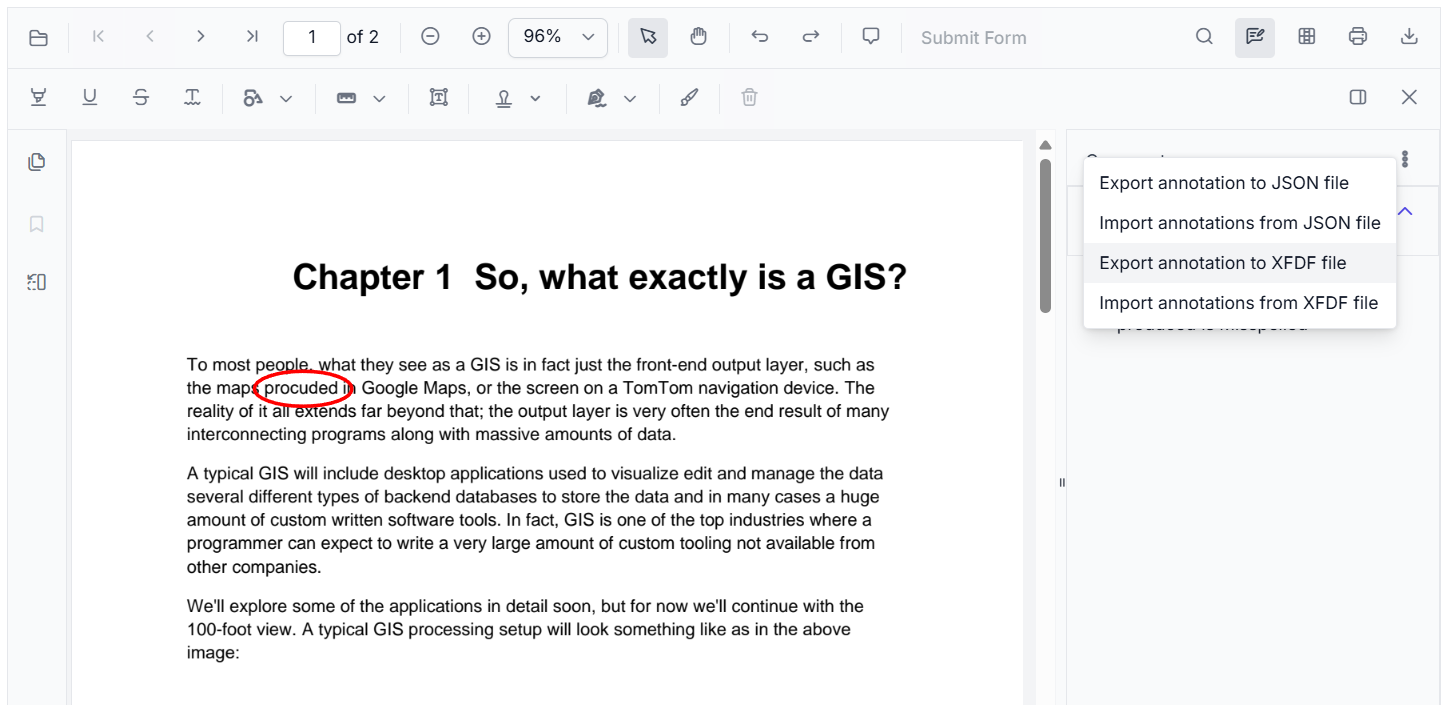The width and height of the screenshot is (1450, 705).
Task: Go to the first page
Action: coord(98,37)
